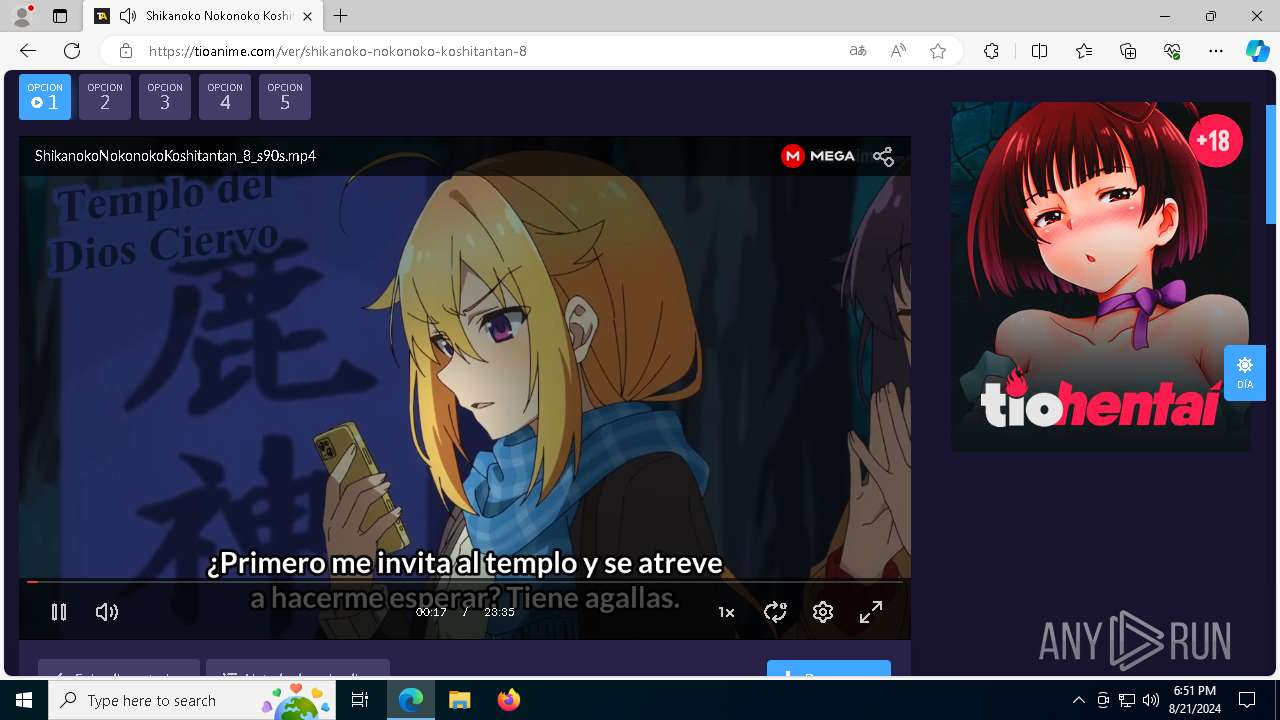This screenshot has width=1280, height=720.
Task: Open Microsoft Edge from the taskbar
Action: click(411, 700)
